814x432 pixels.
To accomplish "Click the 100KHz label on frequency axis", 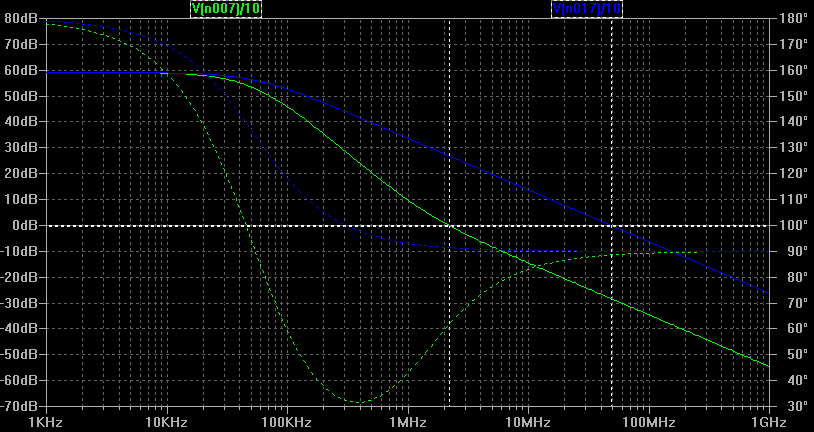I will coord(287,423).
